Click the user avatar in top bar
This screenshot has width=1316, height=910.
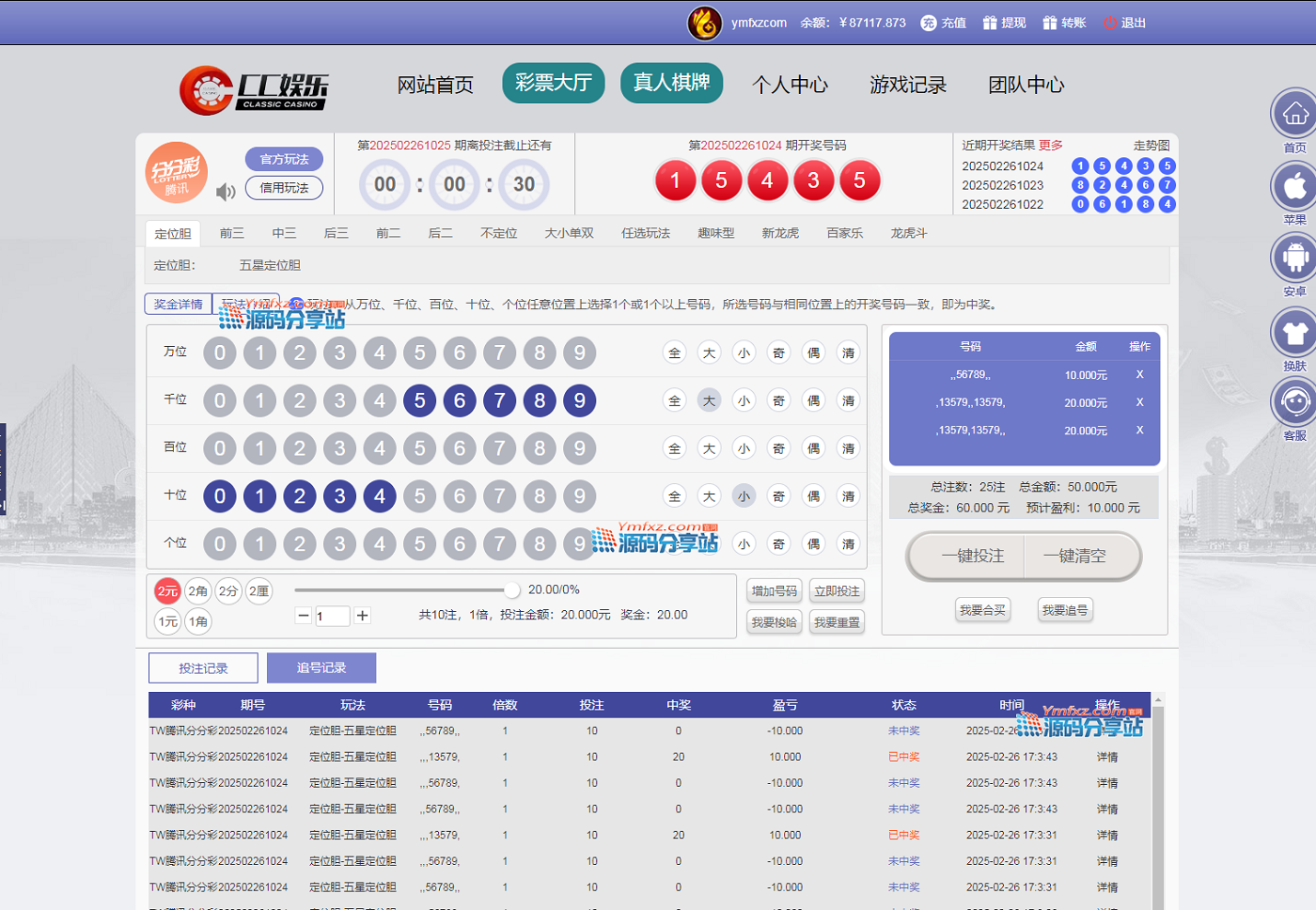pos(704,23)
